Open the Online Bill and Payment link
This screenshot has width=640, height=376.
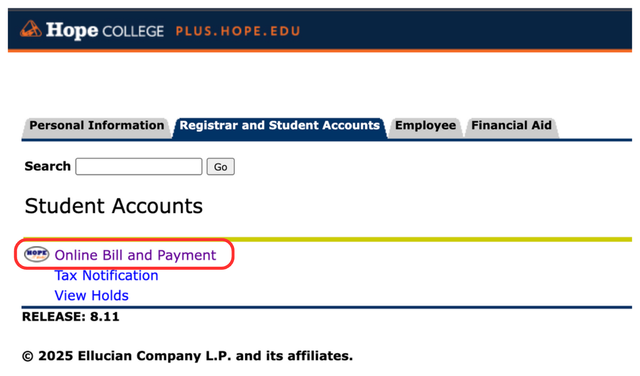click(x=135, y=255)
